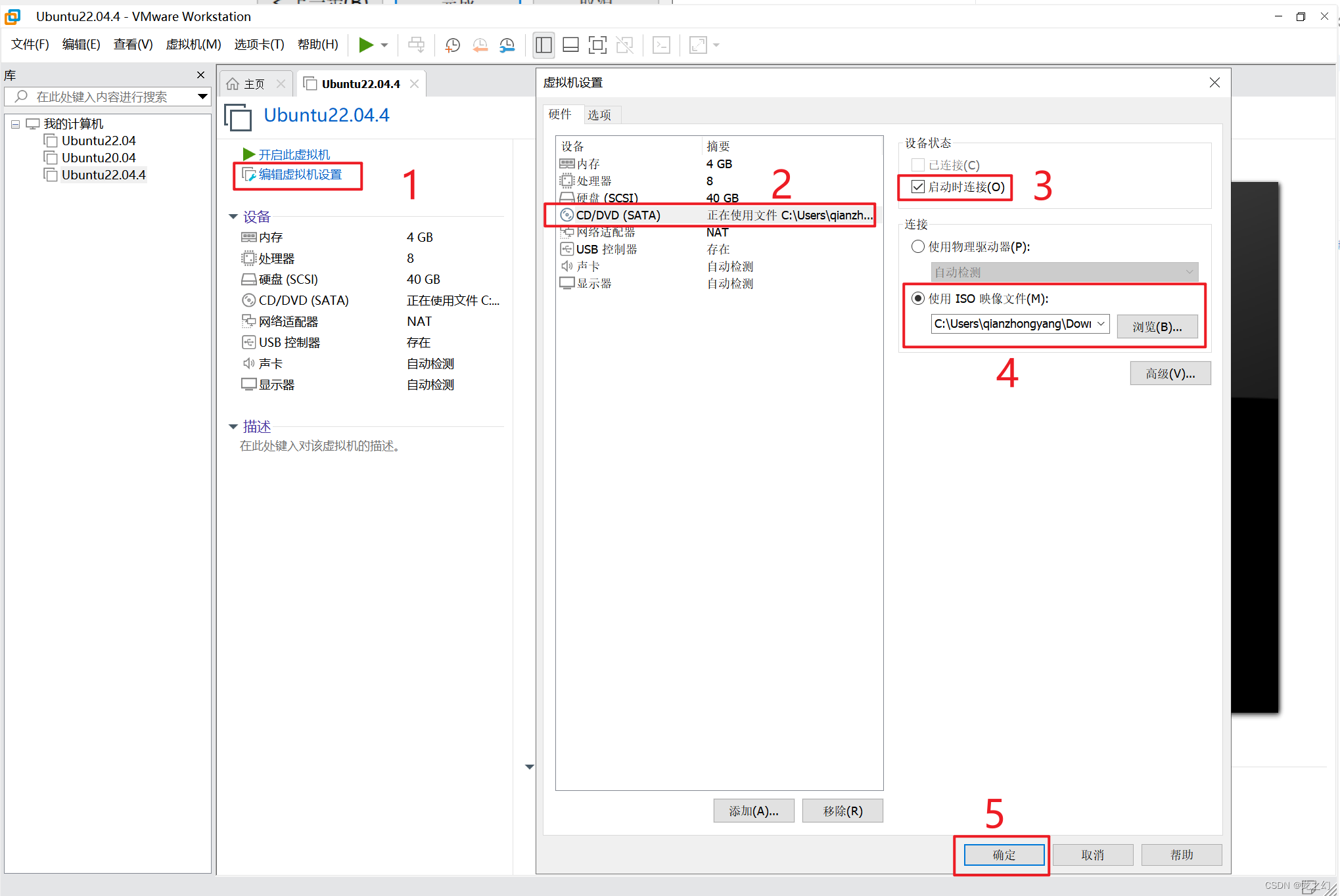Close the library (库) panel
Viewport: 1340px width, 896px height.
201,75
